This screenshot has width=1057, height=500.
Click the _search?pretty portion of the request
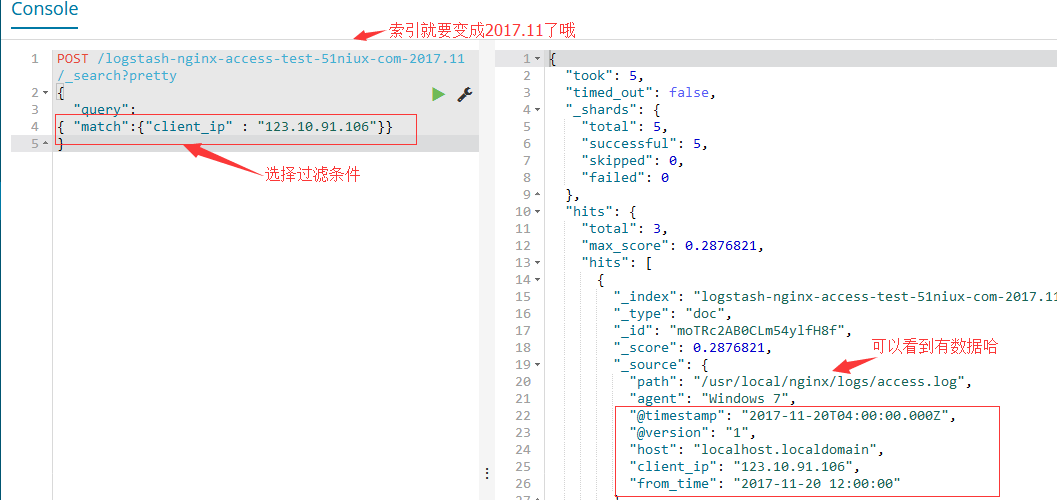coord(117,76)
